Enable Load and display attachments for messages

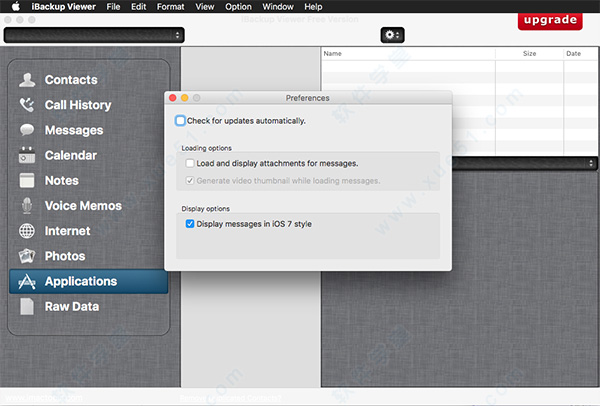[190, 163]
